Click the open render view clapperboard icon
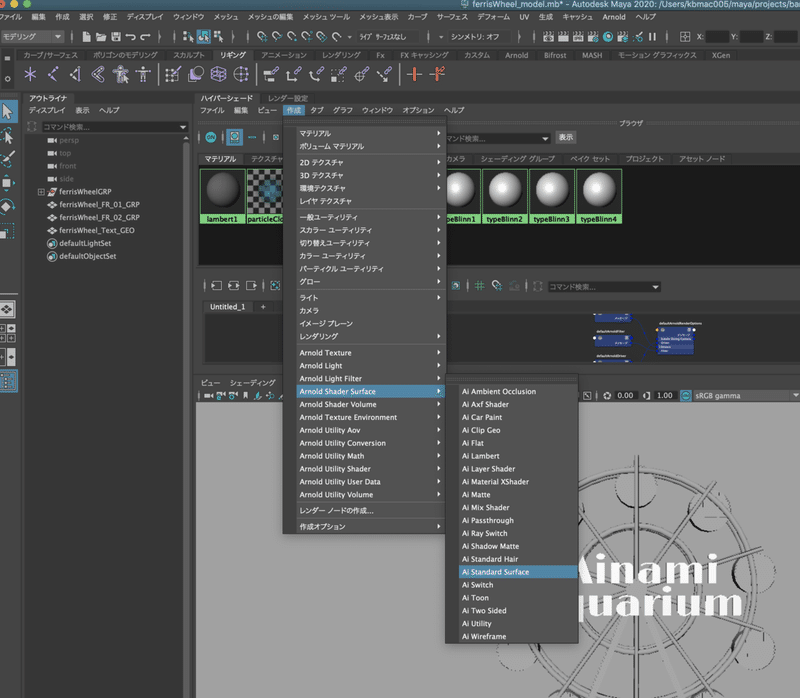 [x=548, y=37]
